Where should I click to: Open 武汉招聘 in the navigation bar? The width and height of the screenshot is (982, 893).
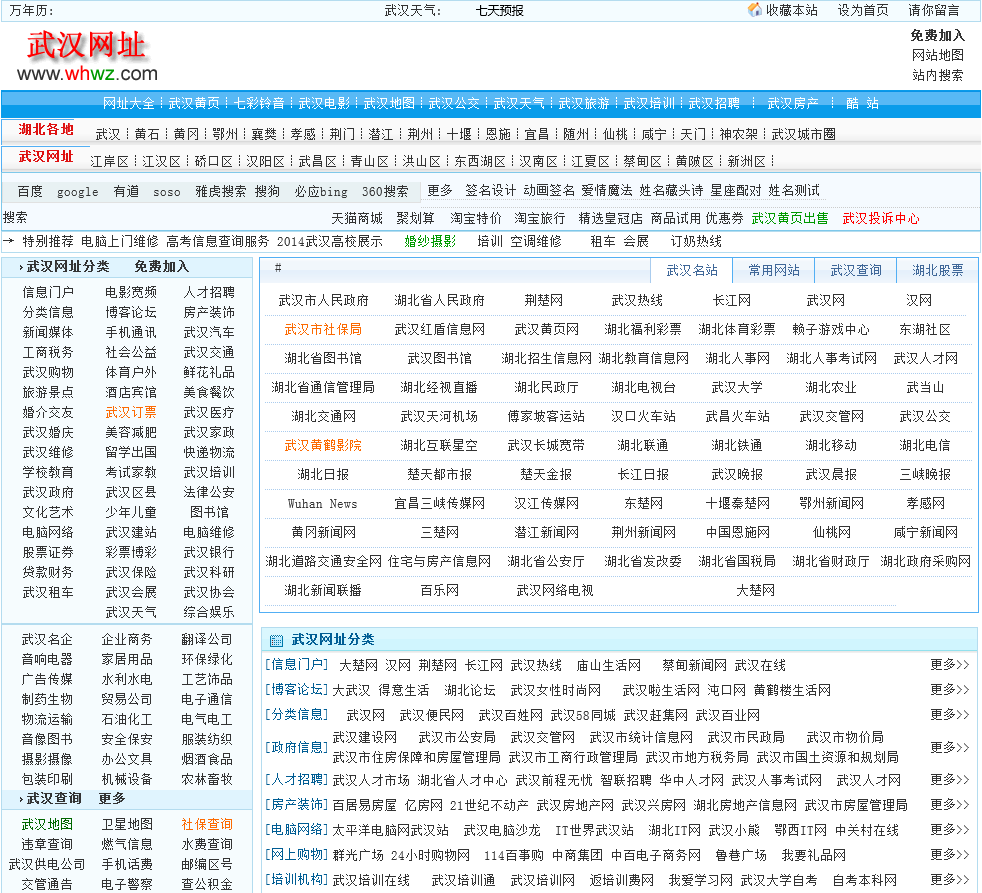coord(714,103)
